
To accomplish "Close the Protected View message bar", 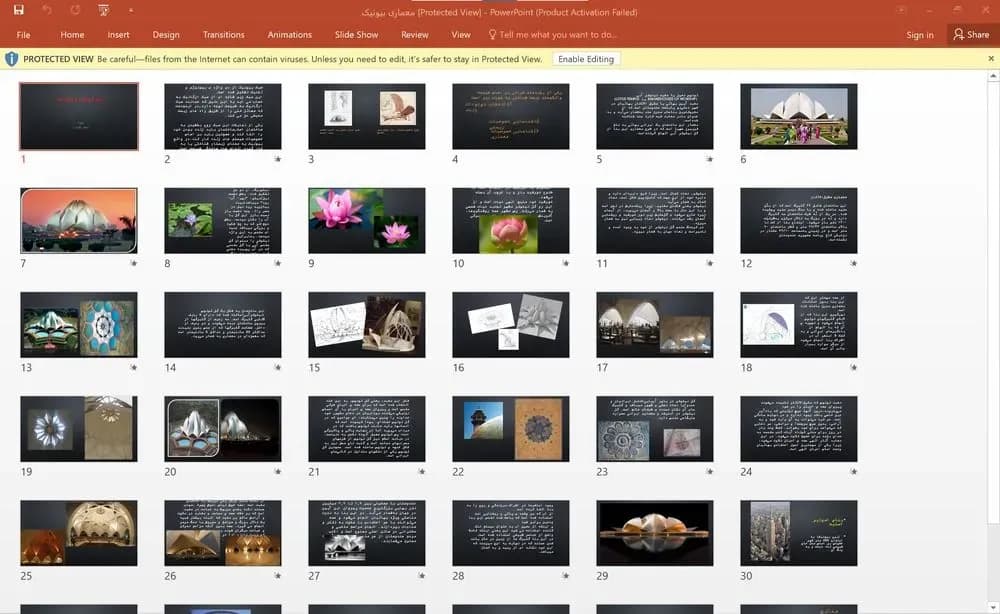I will (991, 59).
